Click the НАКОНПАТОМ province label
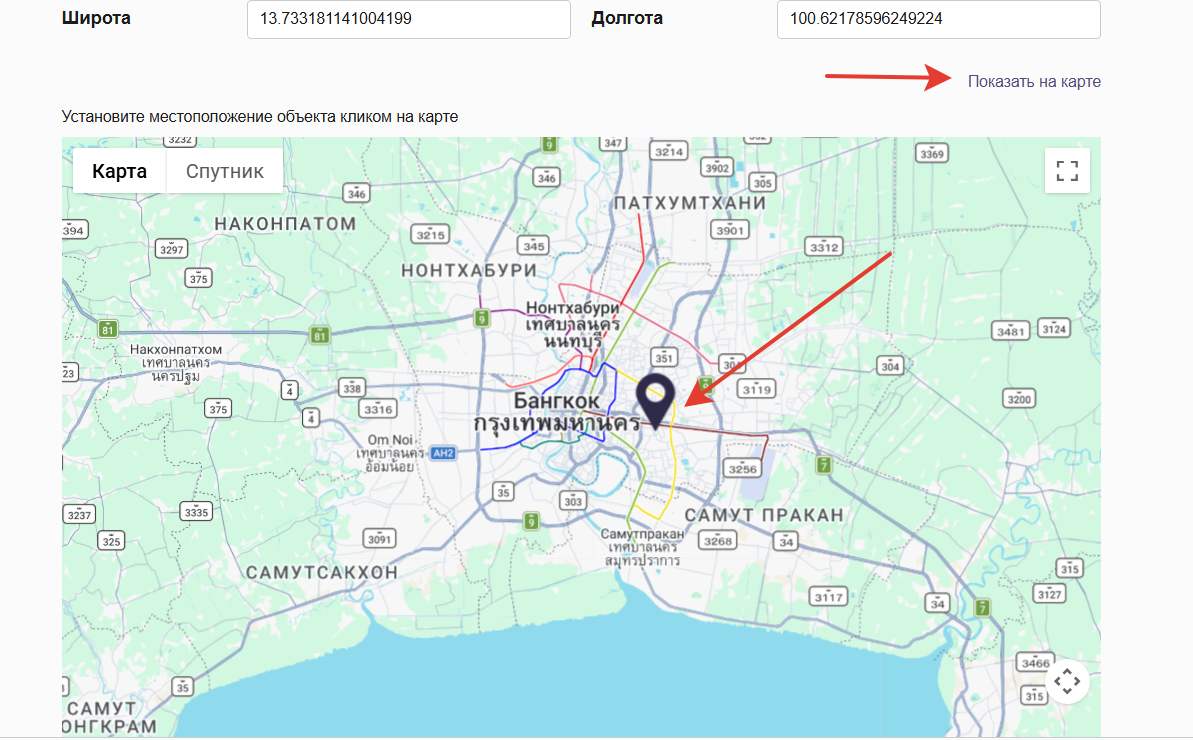This screenshot has height=740, width=1193. click(285, 223)
